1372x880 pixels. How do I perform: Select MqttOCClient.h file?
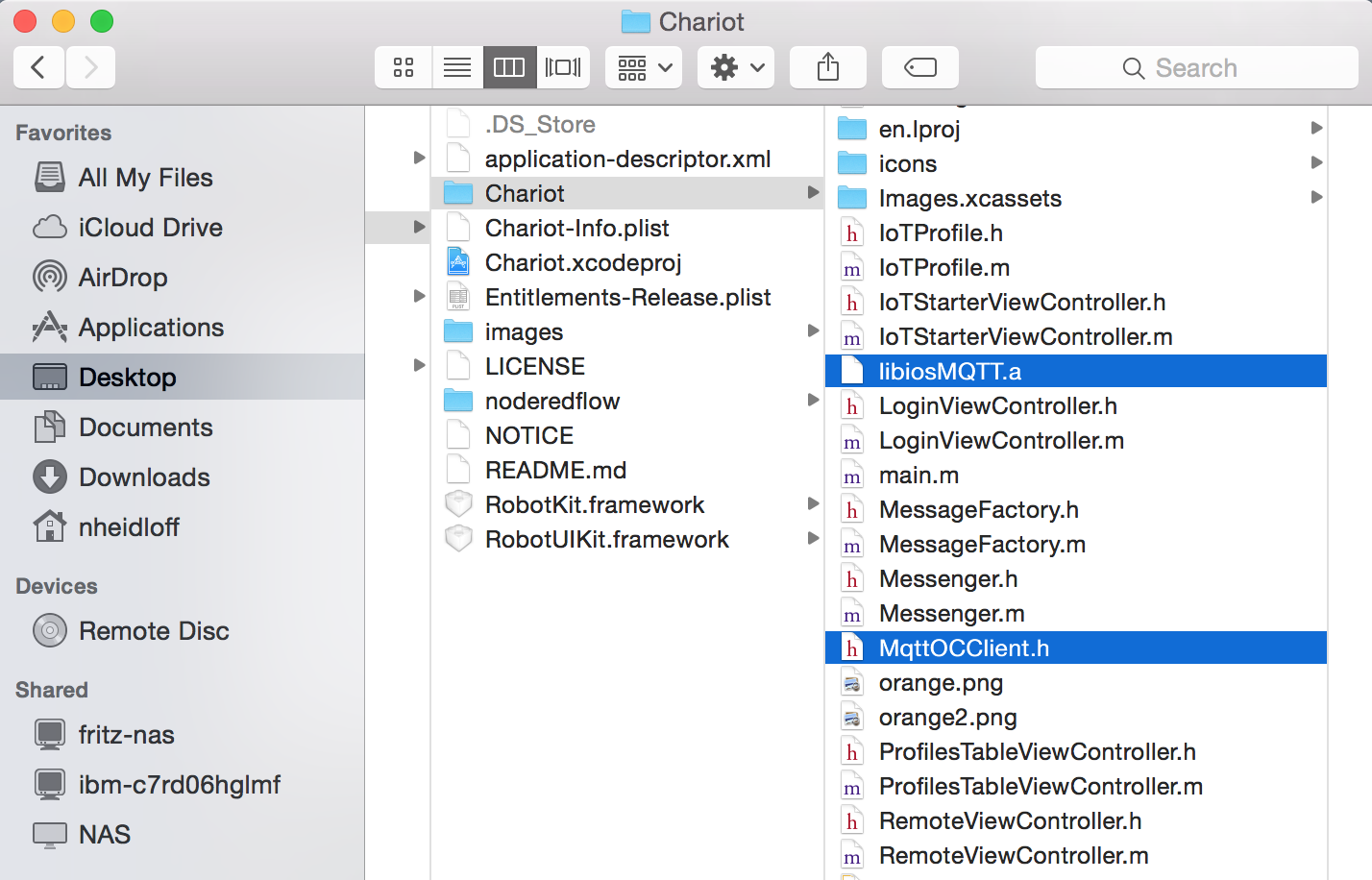[1076, 648]
